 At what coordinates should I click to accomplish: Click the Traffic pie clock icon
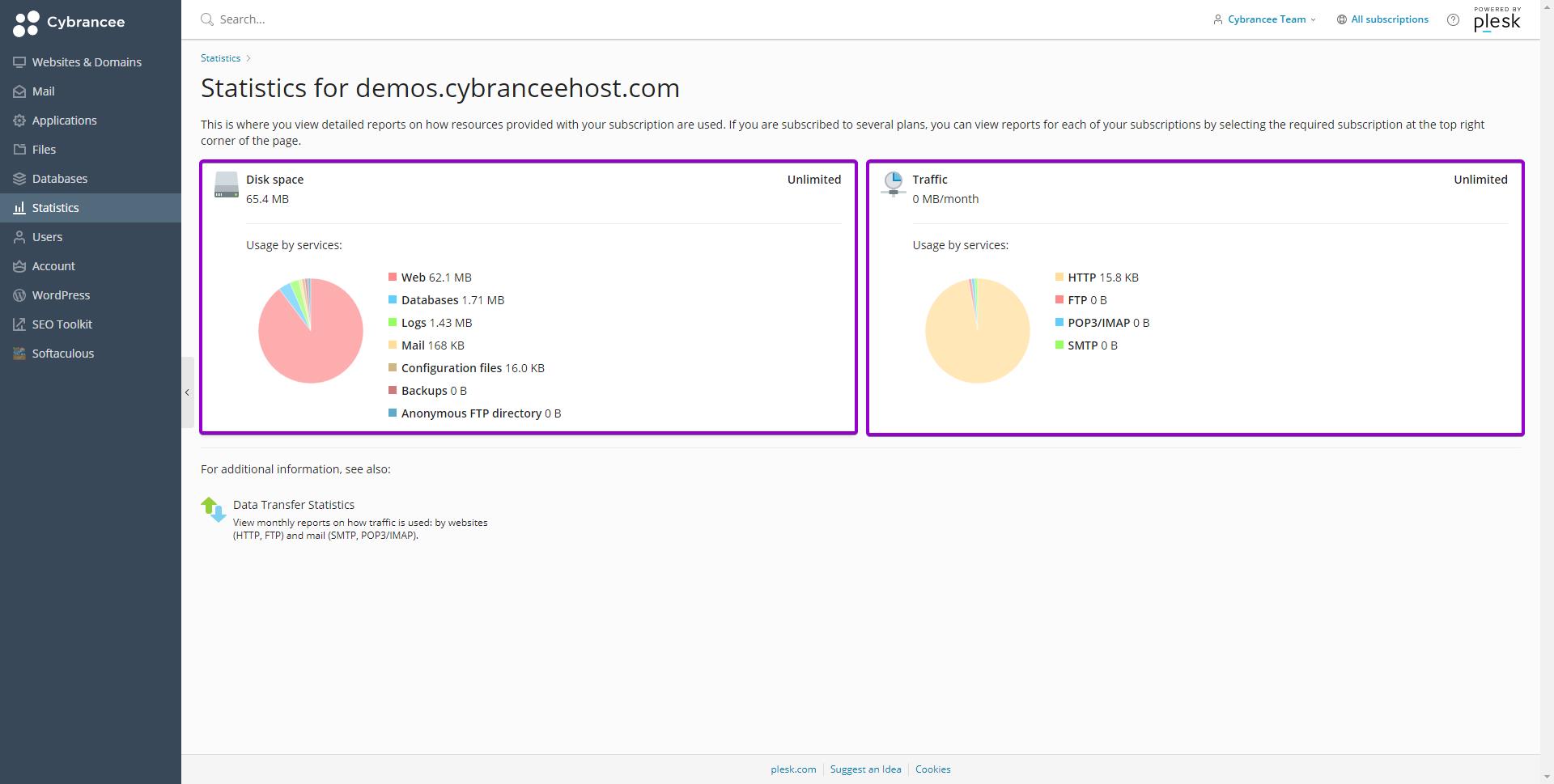click(893, 184)
